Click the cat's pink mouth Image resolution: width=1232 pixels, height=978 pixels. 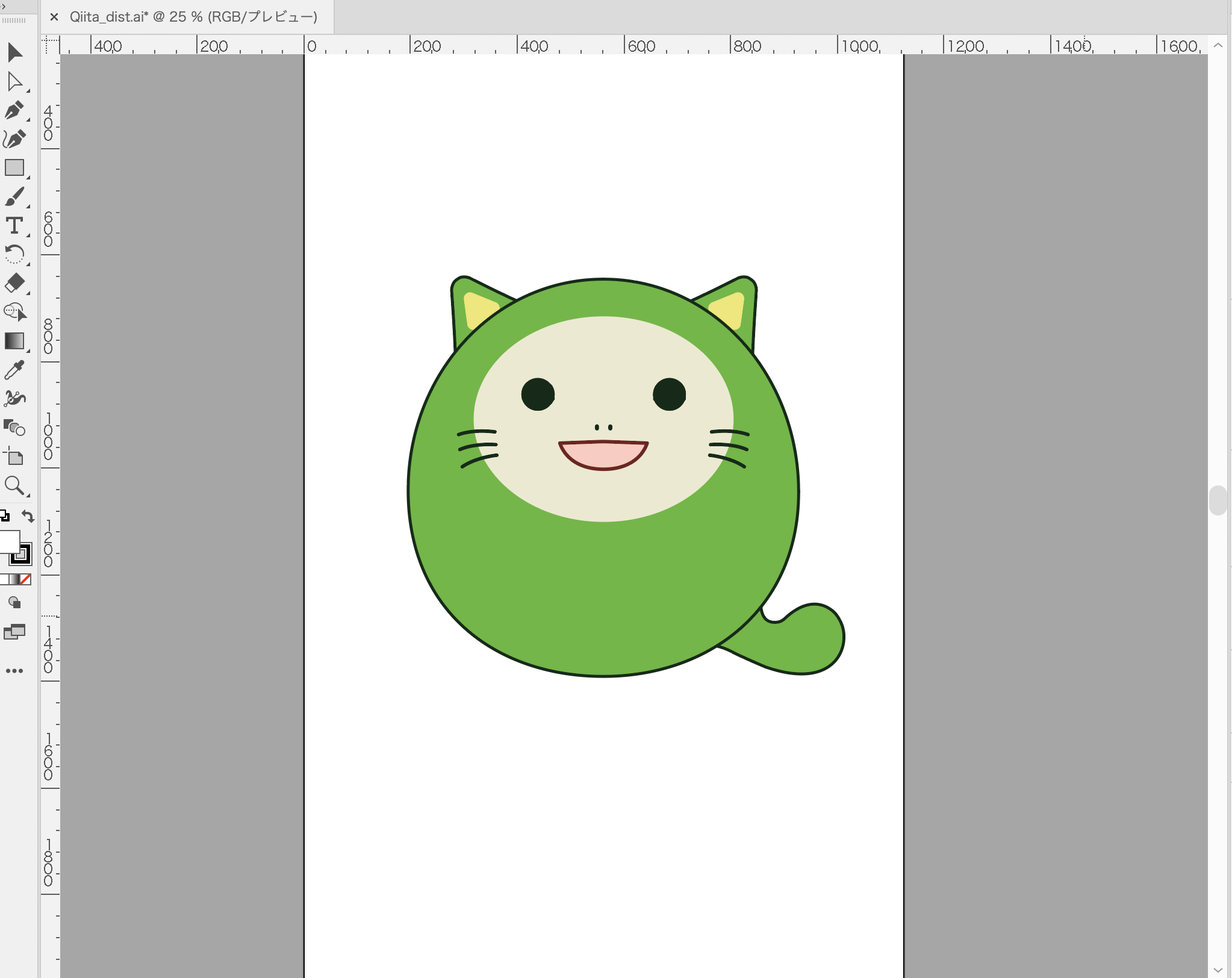pyautogui.click(x=603, y=455)
